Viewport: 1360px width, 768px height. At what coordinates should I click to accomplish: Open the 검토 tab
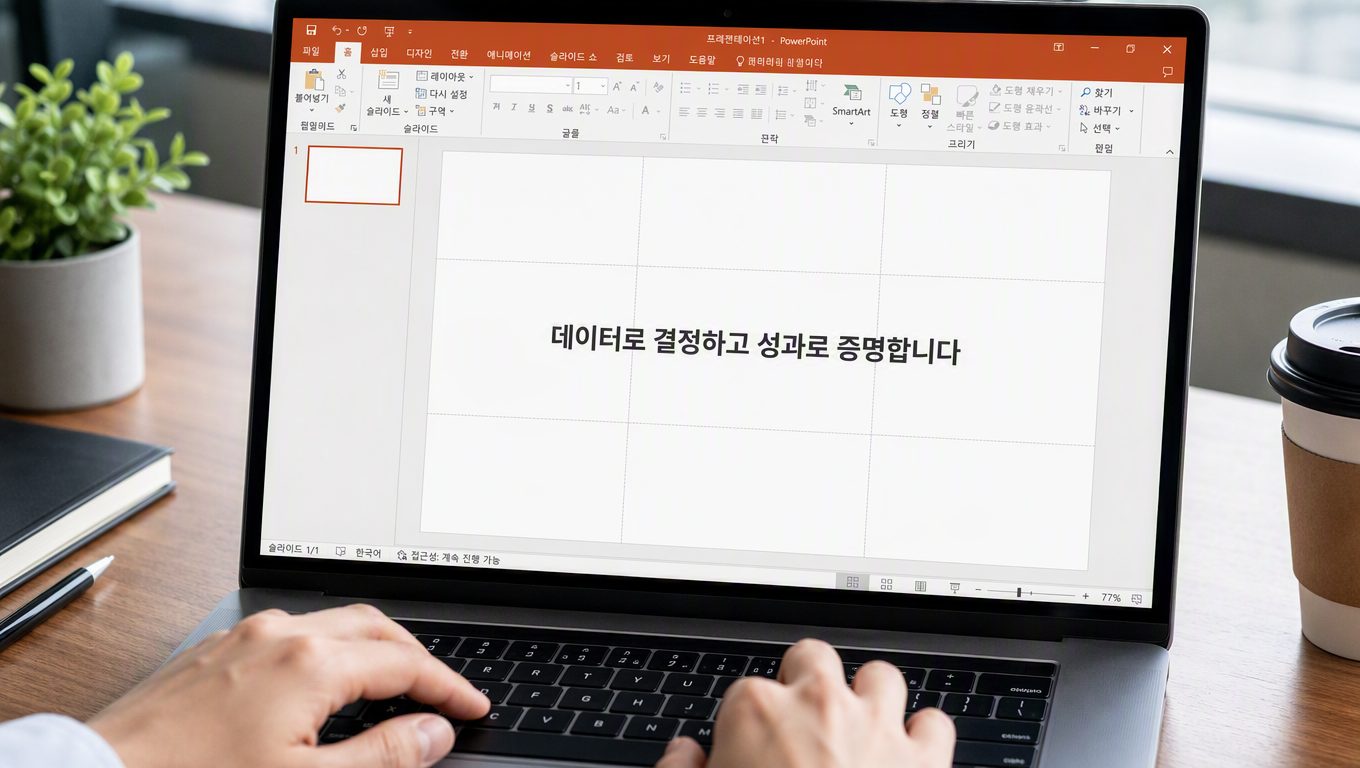[625, 58]
